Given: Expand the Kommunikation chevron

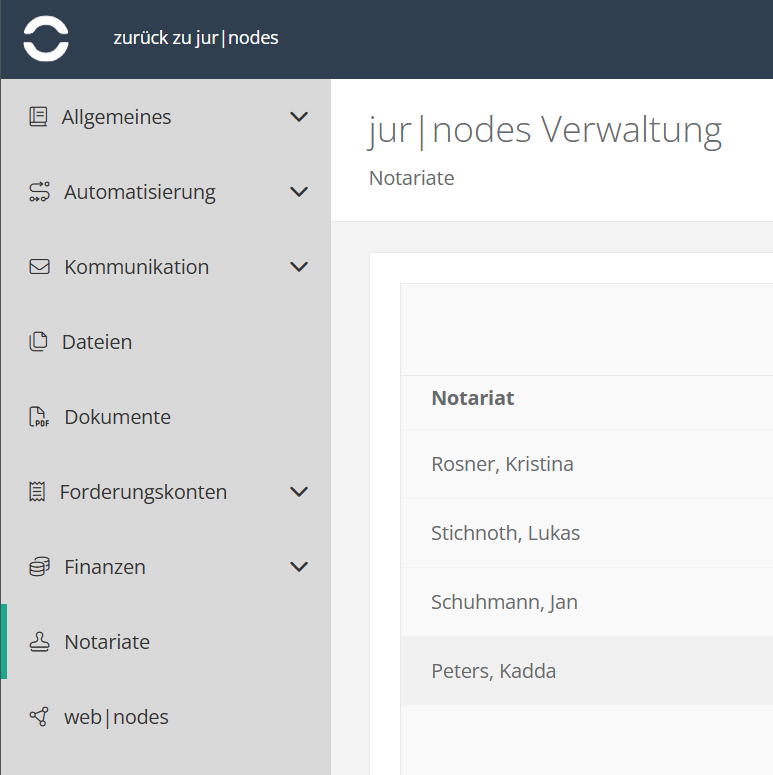Looking at the screenshot, I should (x=298, y=267).
